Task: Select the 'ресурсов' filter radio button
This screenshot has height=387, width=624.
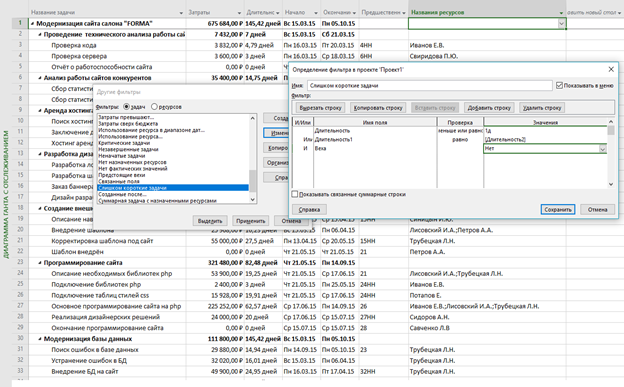Action: (x=154, y=107)
